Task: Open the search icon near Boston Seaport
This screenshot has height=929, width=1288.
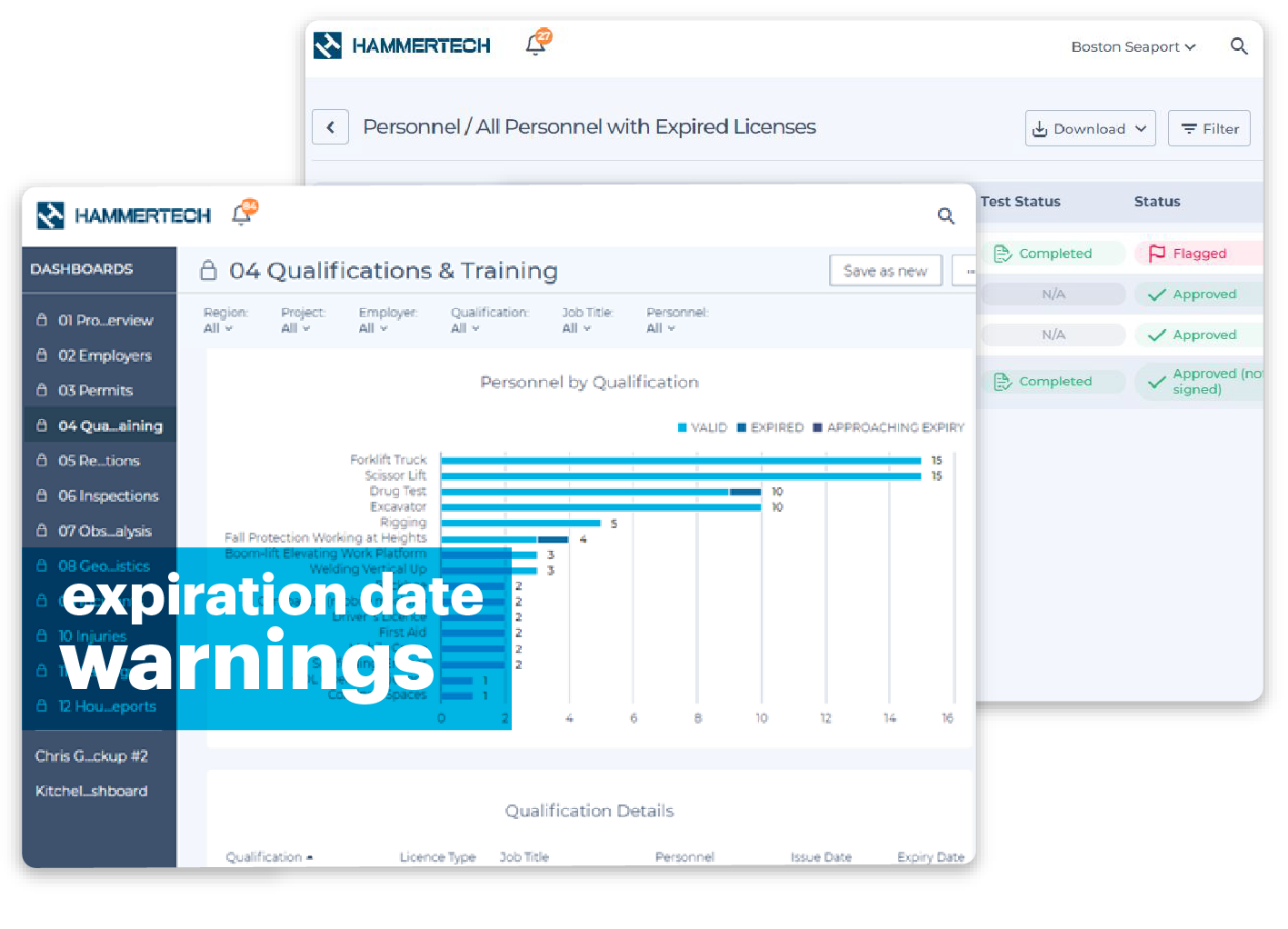Action: (x=1239, y=46)
